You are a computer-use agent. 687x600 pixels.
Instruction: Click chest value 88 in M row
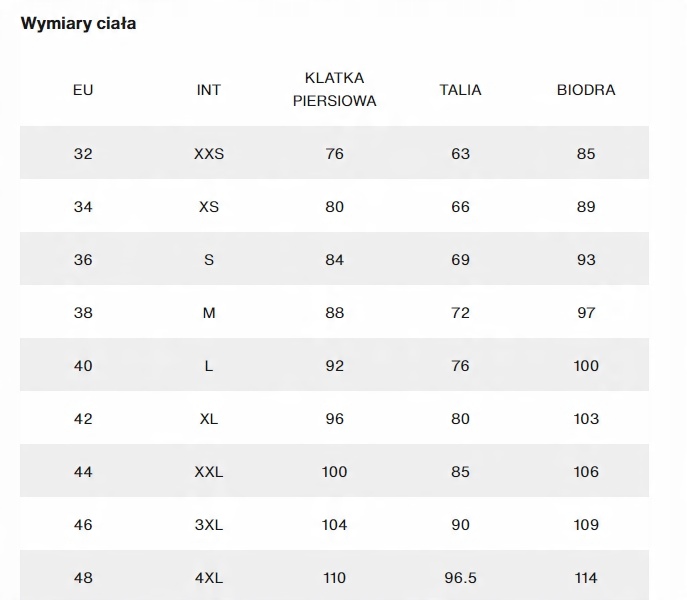coord(334,313)
